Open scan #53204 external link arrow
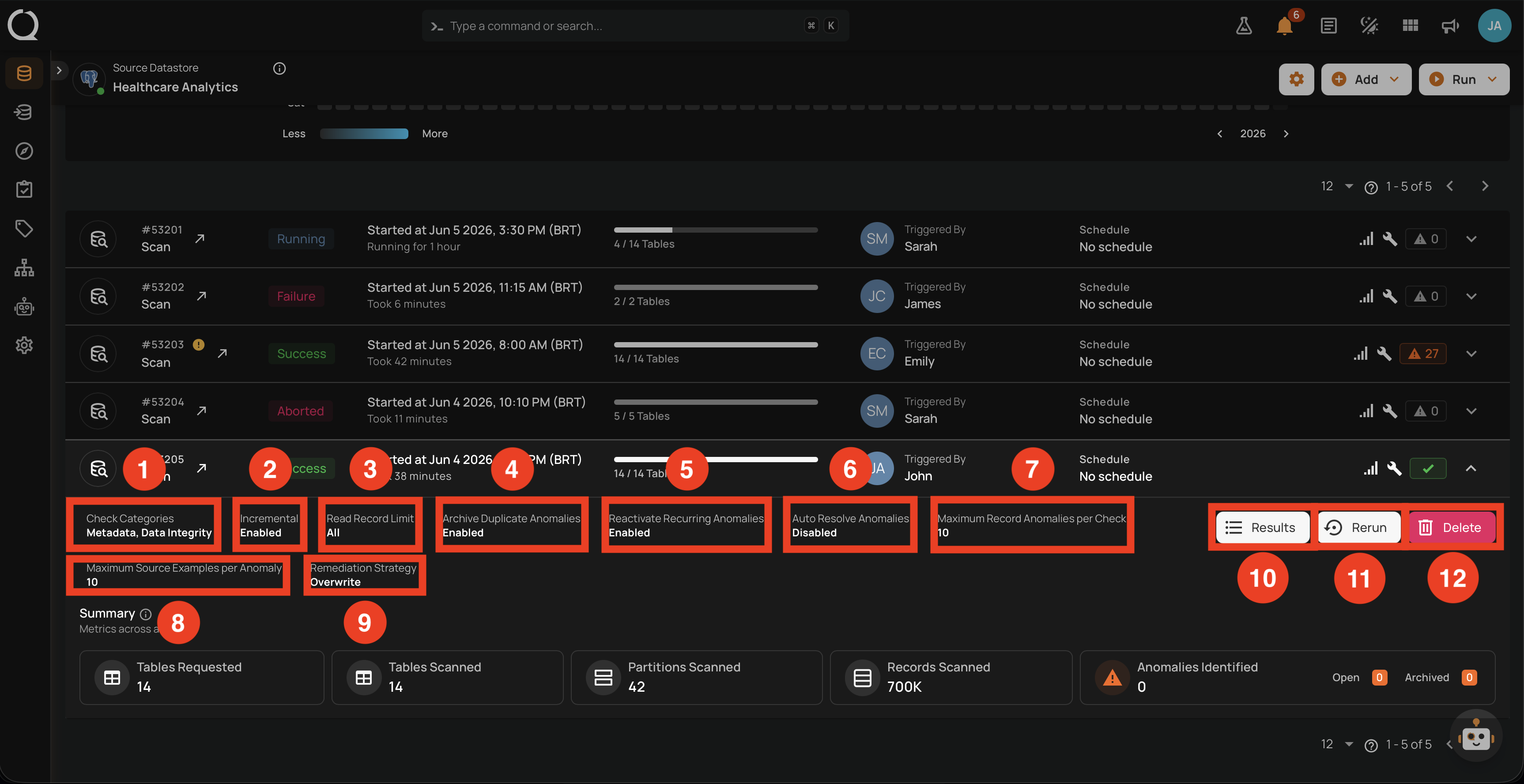1524x784 pixels. (x=201, y=411)
